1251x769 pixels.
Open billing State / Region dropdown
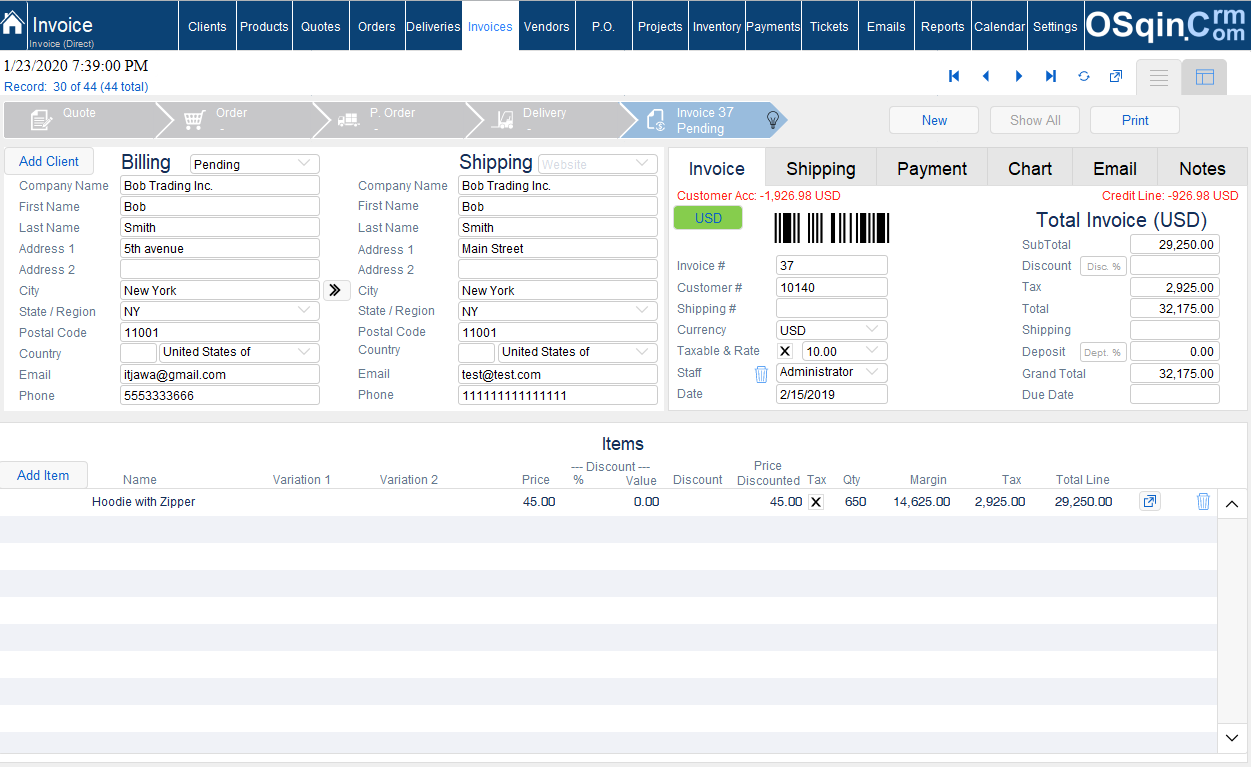220,311
